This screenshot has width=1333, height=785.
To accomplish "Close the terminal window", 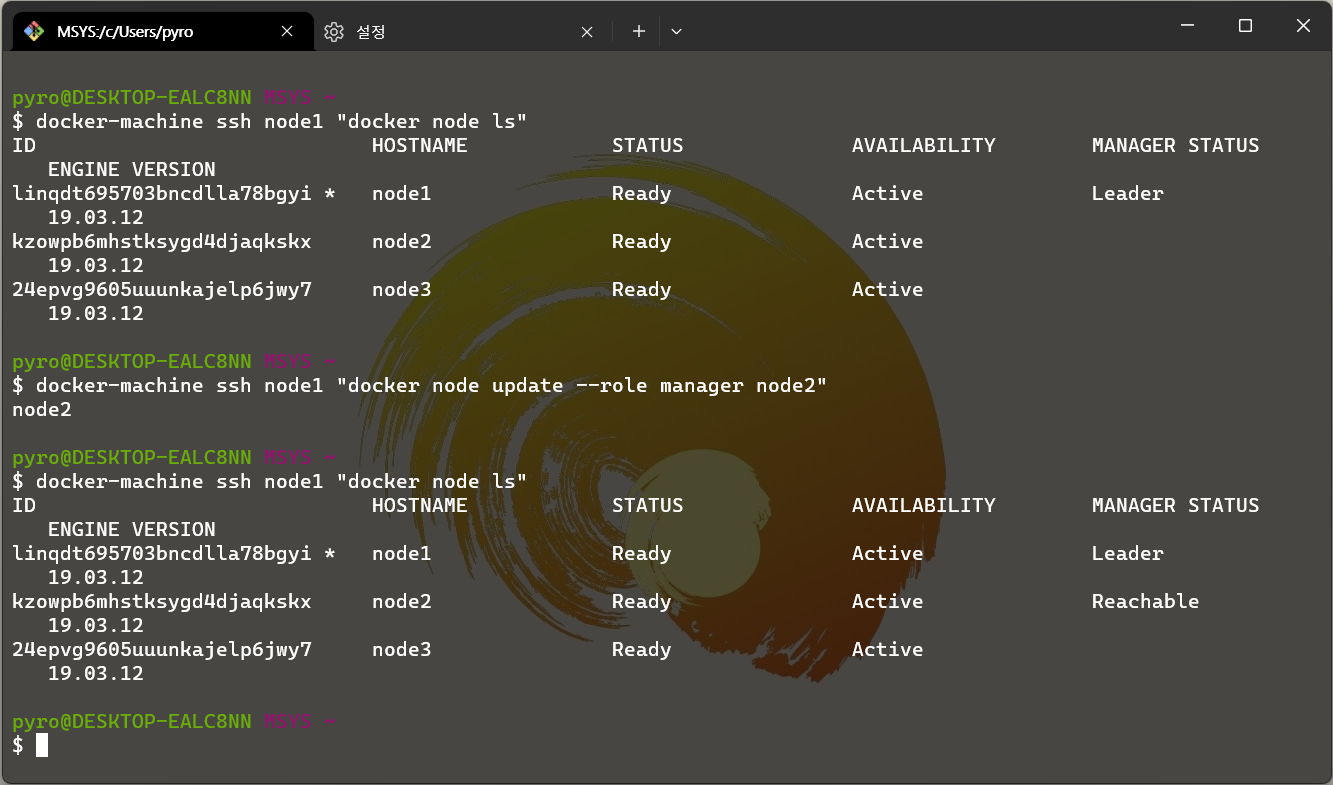I will (x=1303, y=26).
